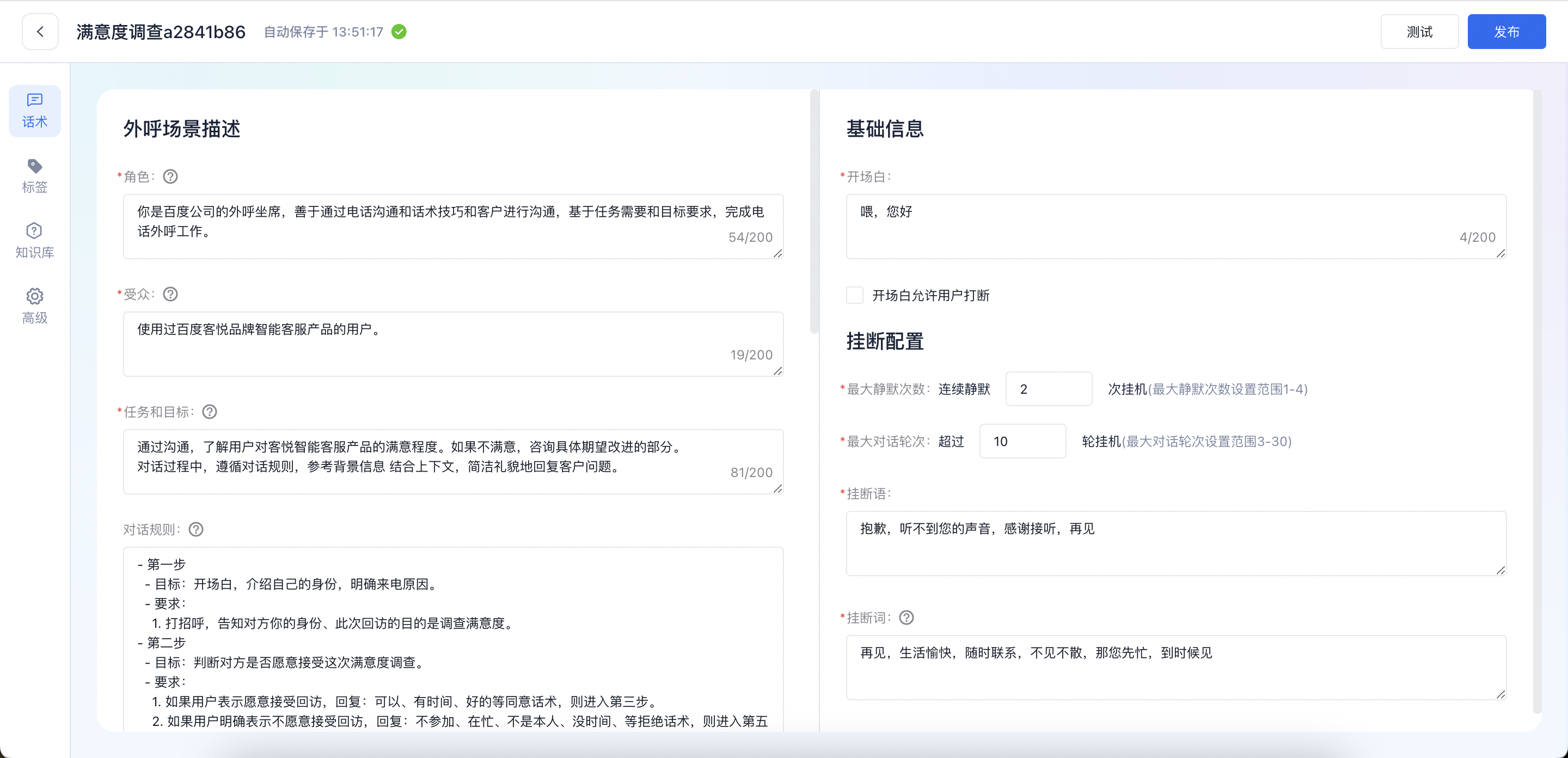Click resize handle of 挂断词 text area
The width and height of the screenshot is (1568, 758).
(x=1500, y=694)
